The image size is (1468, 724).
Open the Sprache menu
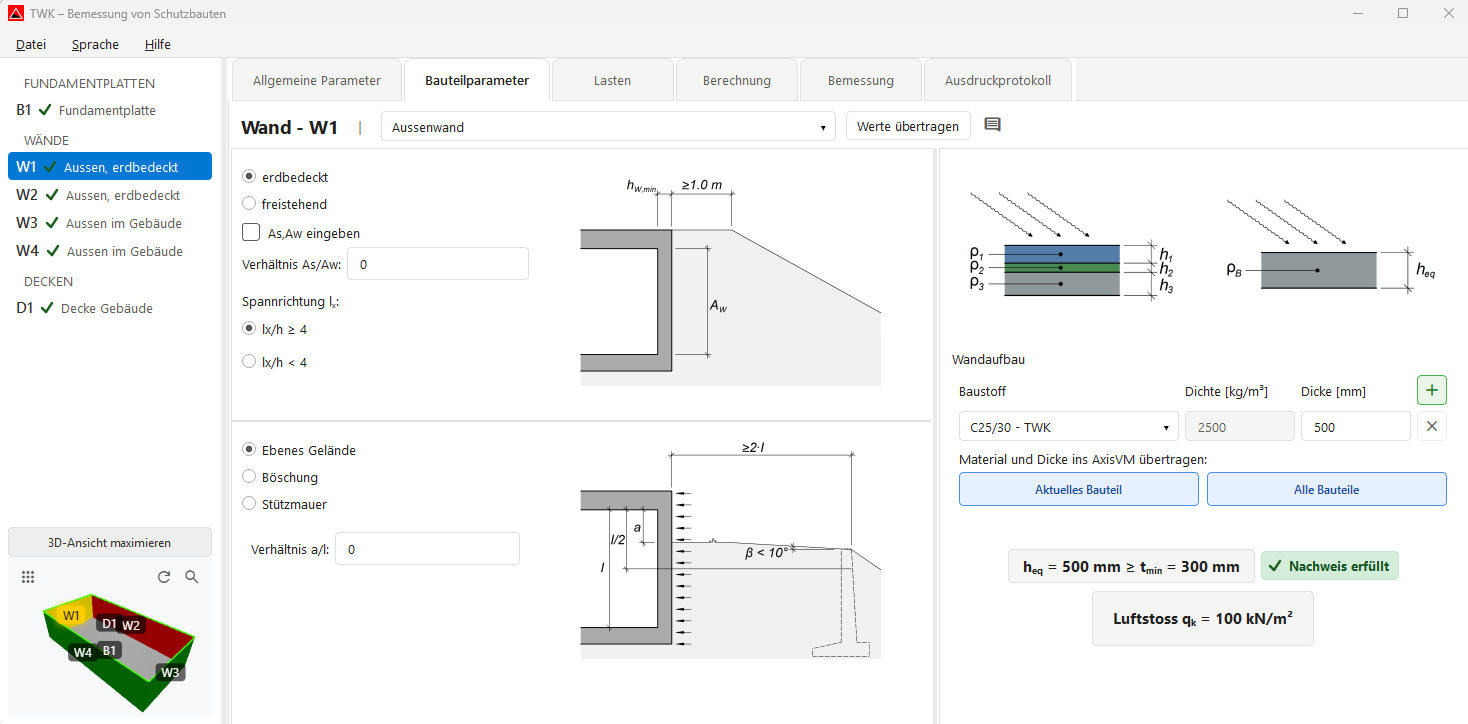(x=95, y=44)
